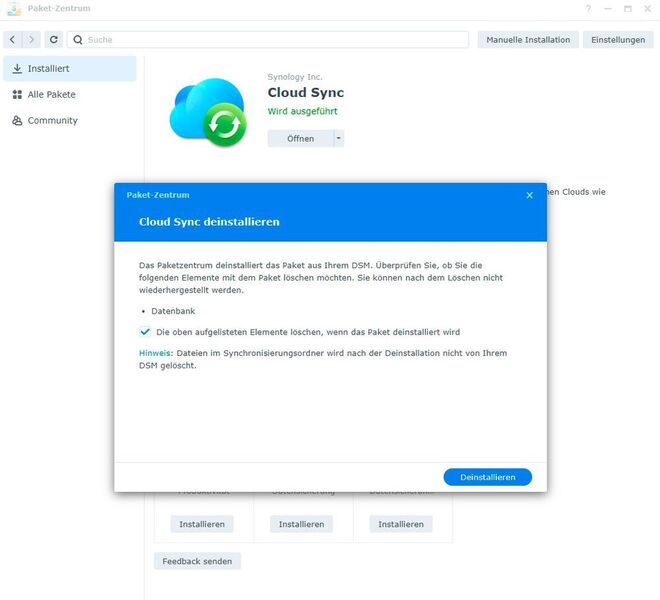Click the 'Synology Inc.' publisher text
660x600 pixels.
point(295,77)
